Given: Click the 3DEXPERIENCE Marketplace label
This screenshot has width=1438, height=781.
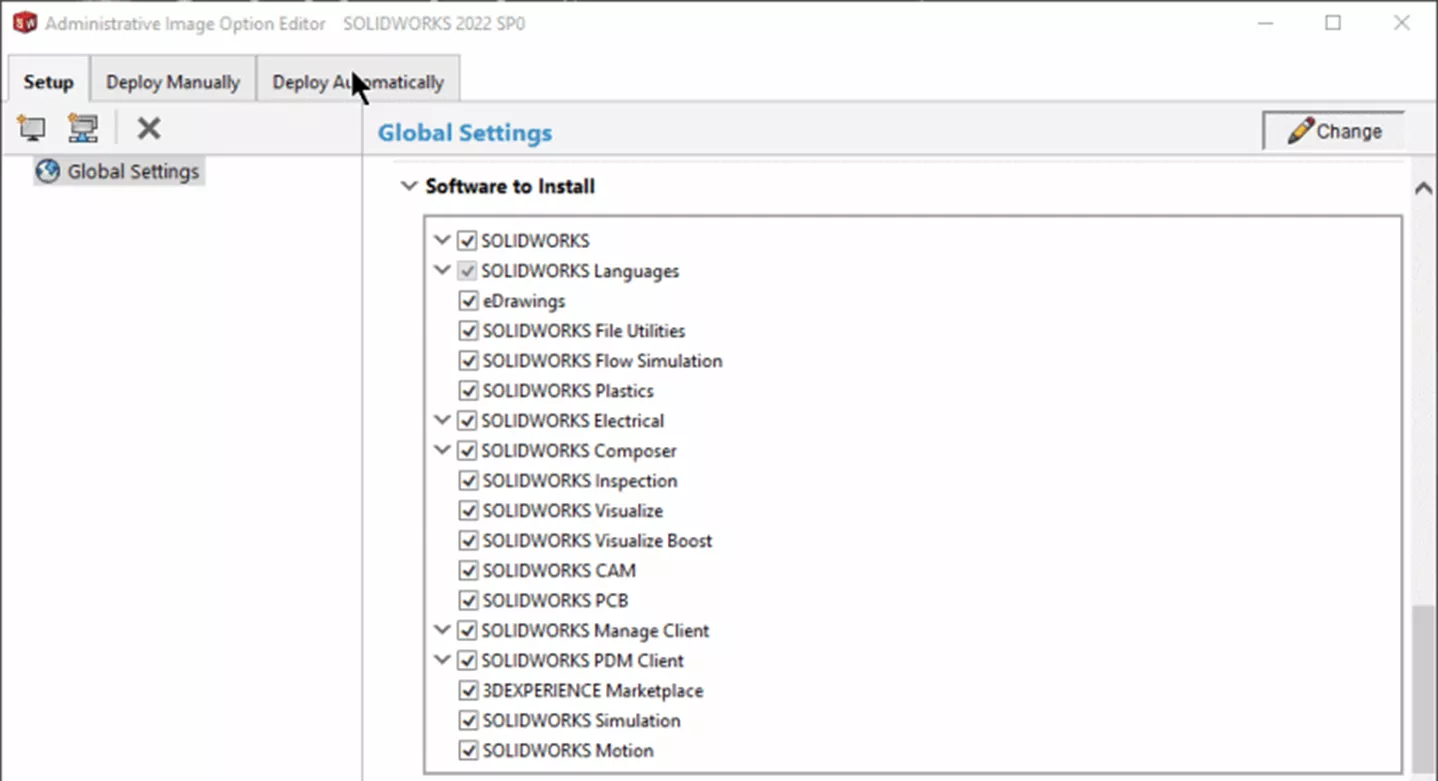Looking at the screenshot, I should click(x=593, y=691).
